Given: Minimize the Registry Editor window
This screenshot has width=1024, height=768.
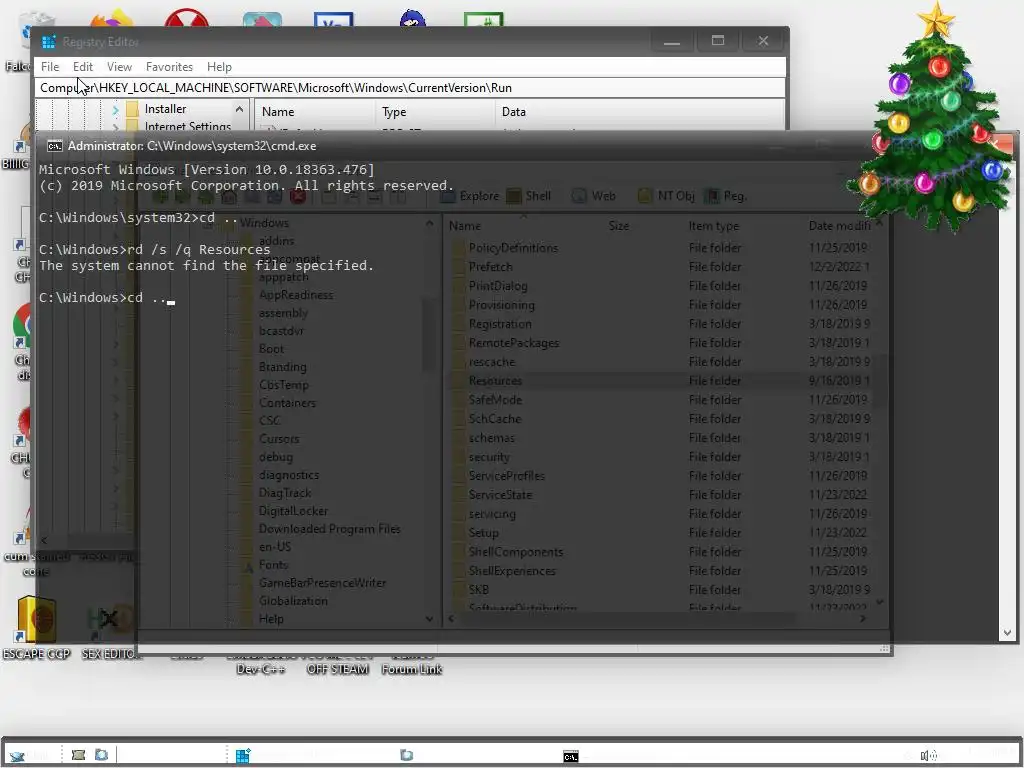Looking at the screenshot, I should [672, 41].
